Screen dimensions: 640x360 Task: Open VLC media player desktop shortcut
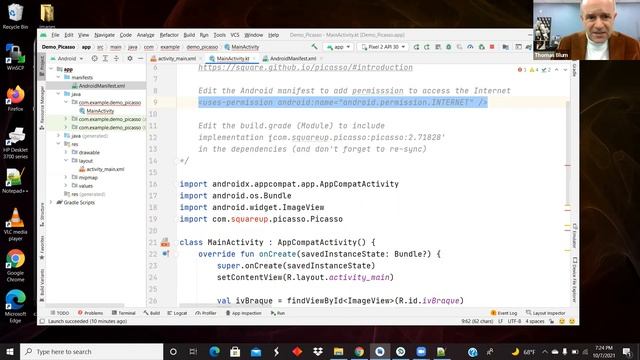[15, 224]
